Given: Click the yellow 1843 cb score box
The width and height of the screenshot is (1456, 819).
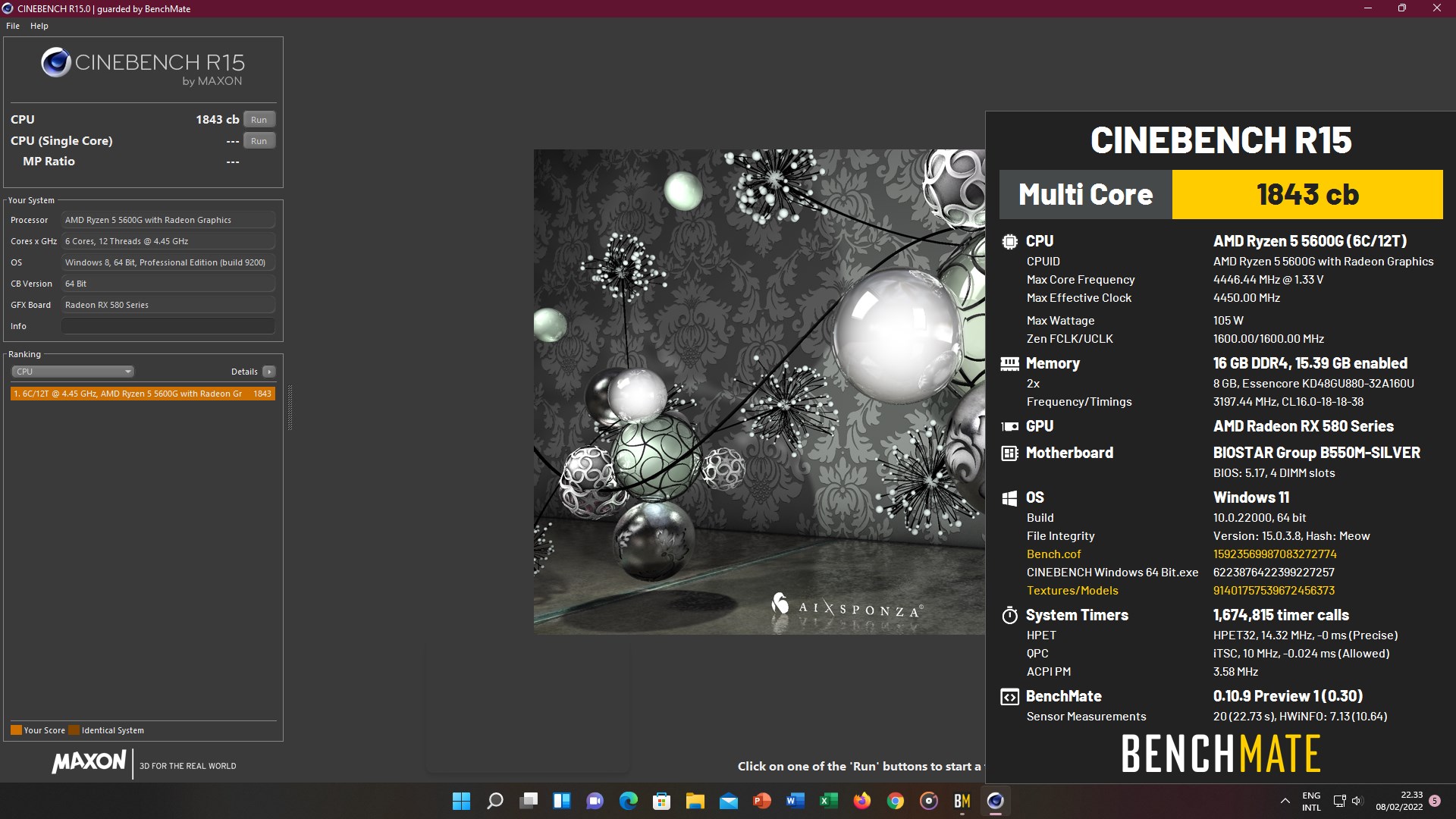Looking at the screenshot, I should pyautogui.click(x=1307, y=195).
